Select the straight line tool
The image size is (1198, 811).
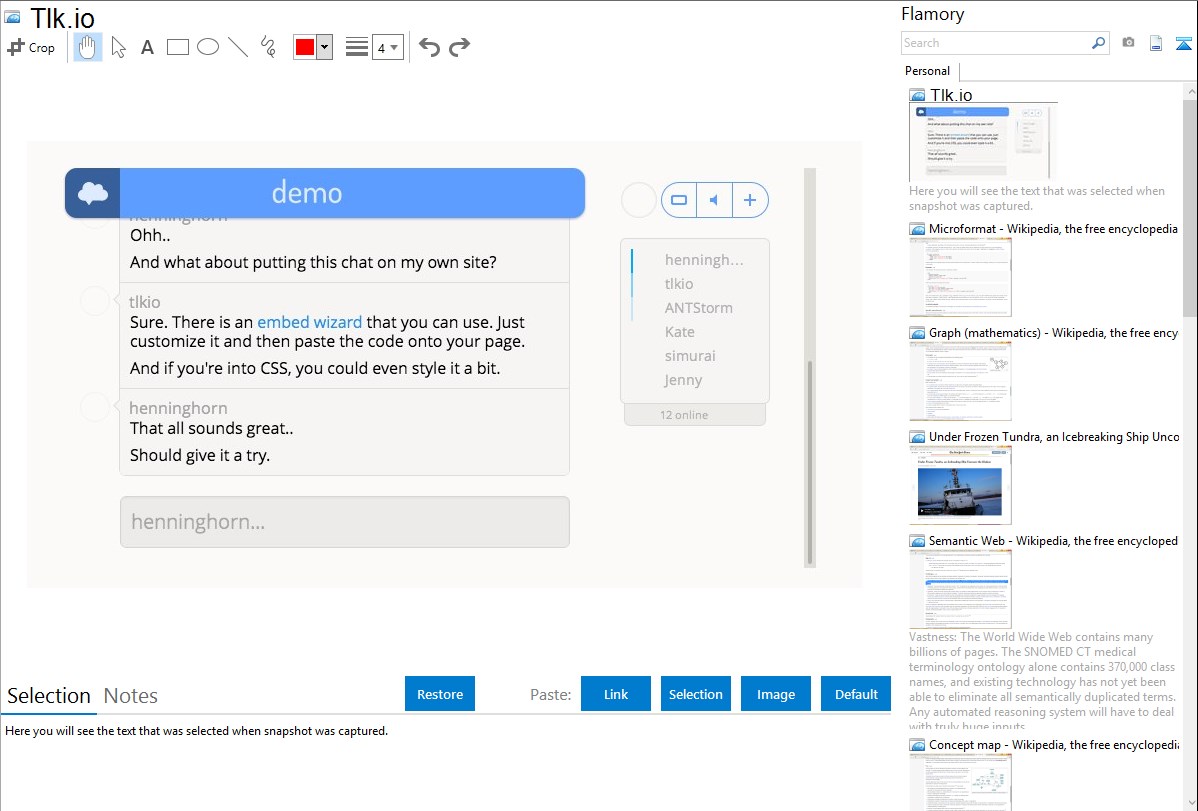pyautogui.click(x=238, y=47)
